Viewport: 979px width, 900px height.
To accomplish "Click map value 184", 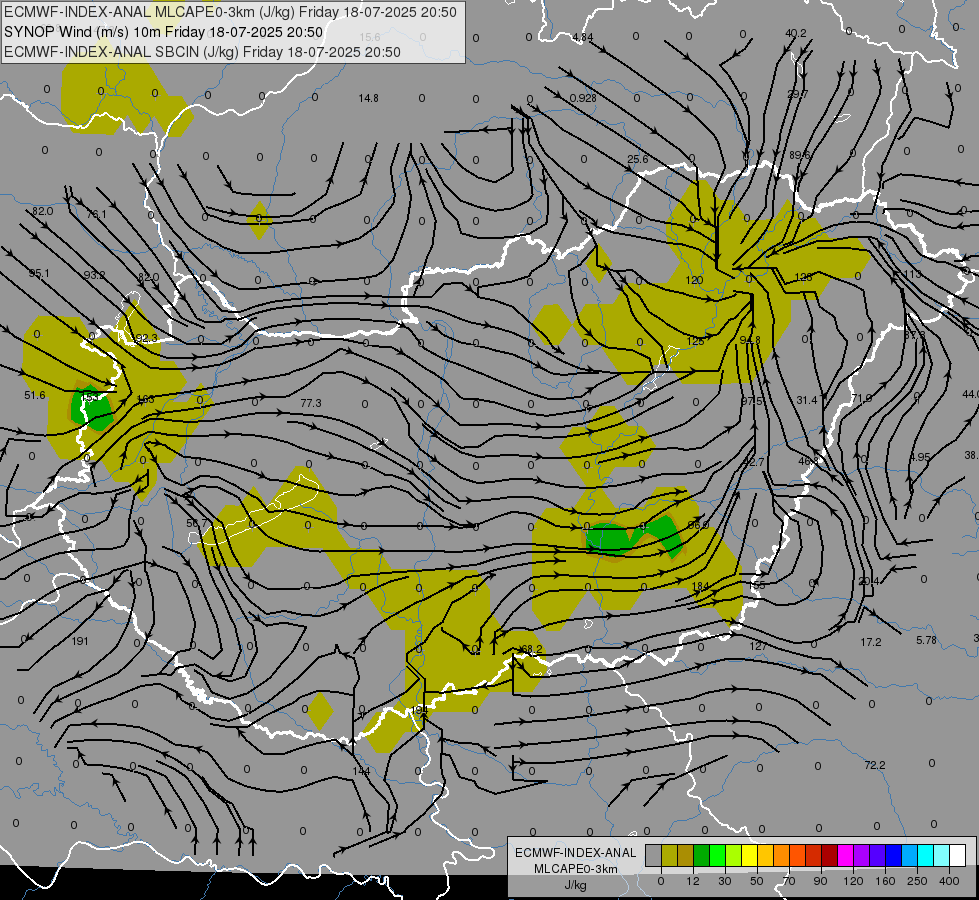I will (701, 586).
